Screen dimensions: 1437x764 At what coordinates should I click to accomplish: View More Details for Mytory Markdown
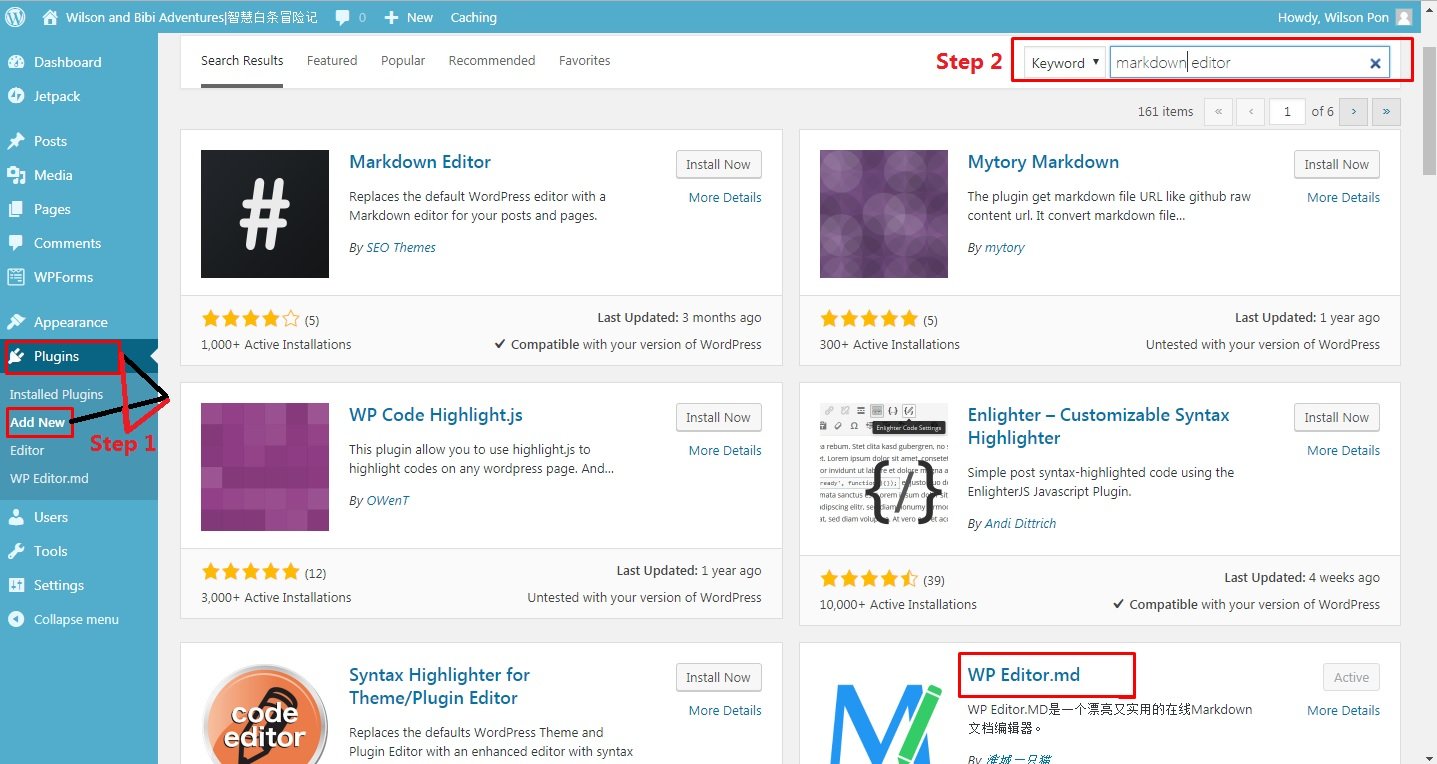[1344, 198]
